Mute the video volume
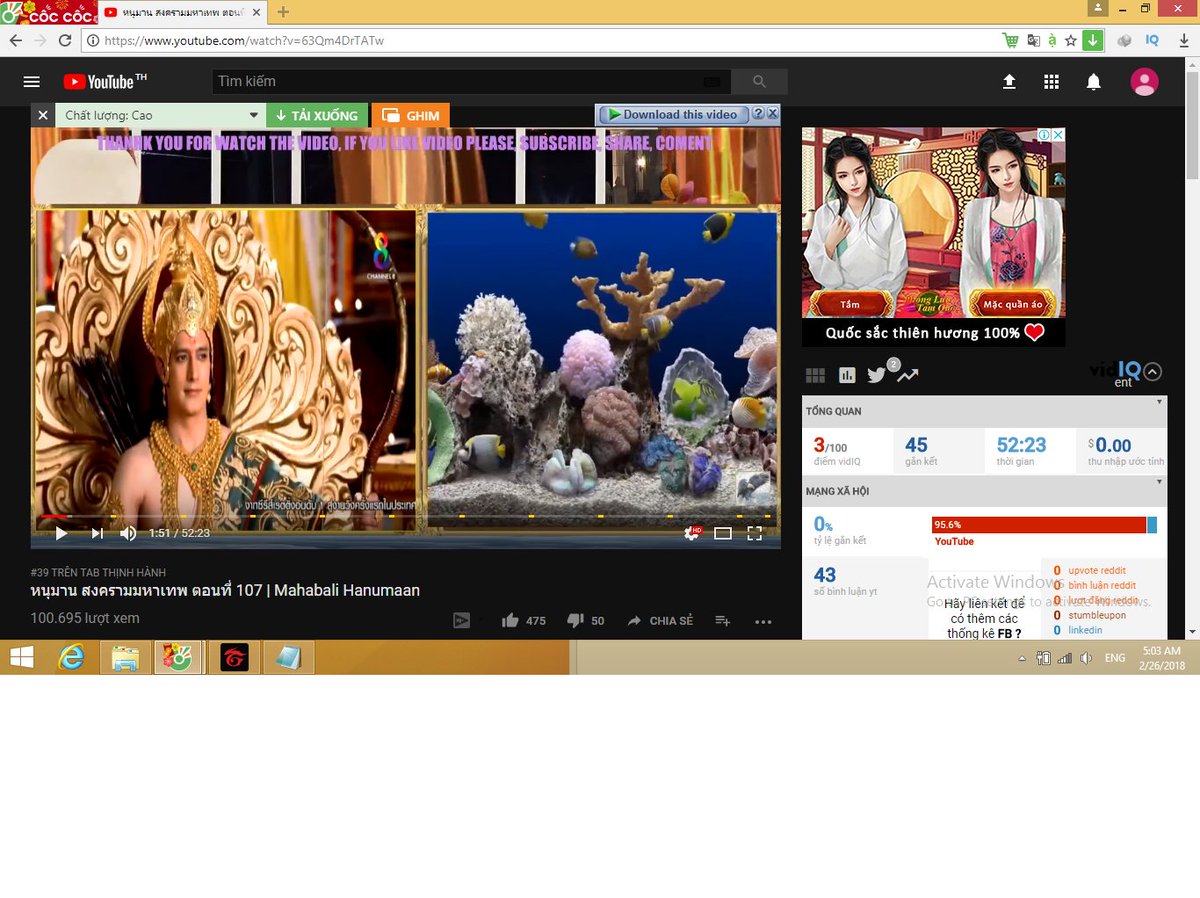Image resolution: width=1200 pixels, height=898 pixels. pyautogui.click(x=128, y=533)
